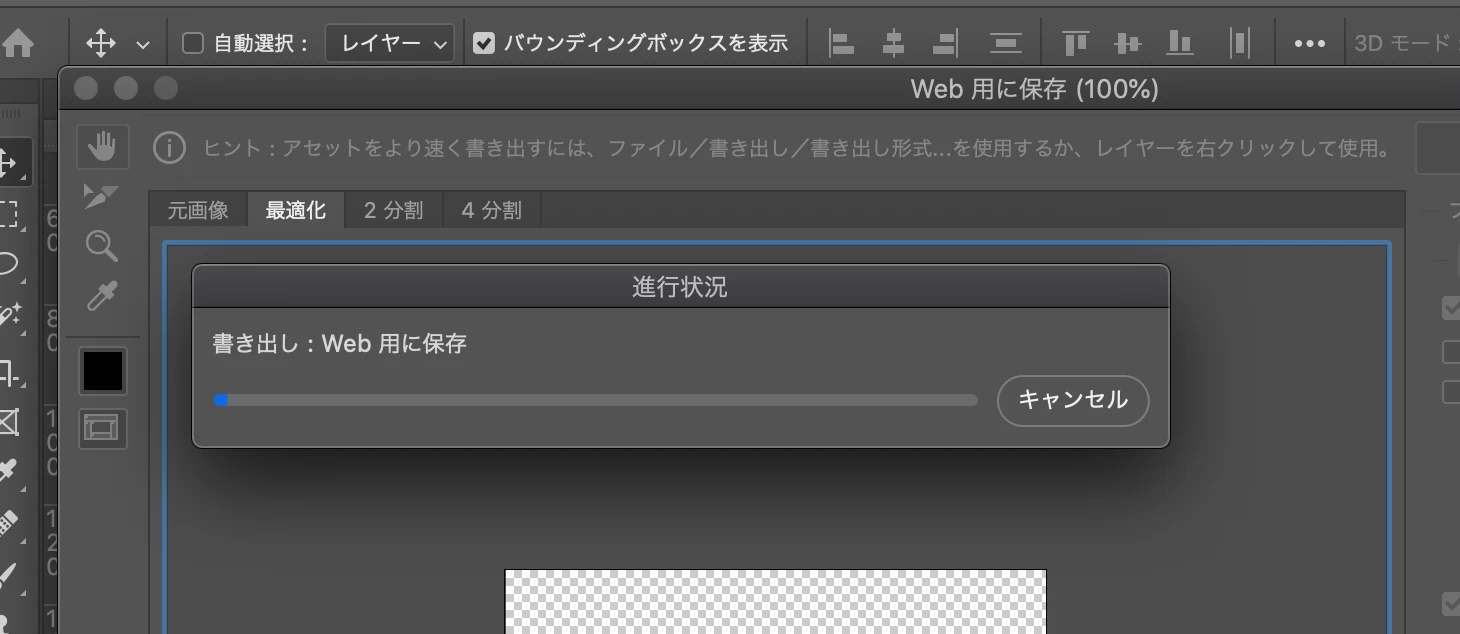Align right edges icon

pyautogui.click(x=945, y=44)
